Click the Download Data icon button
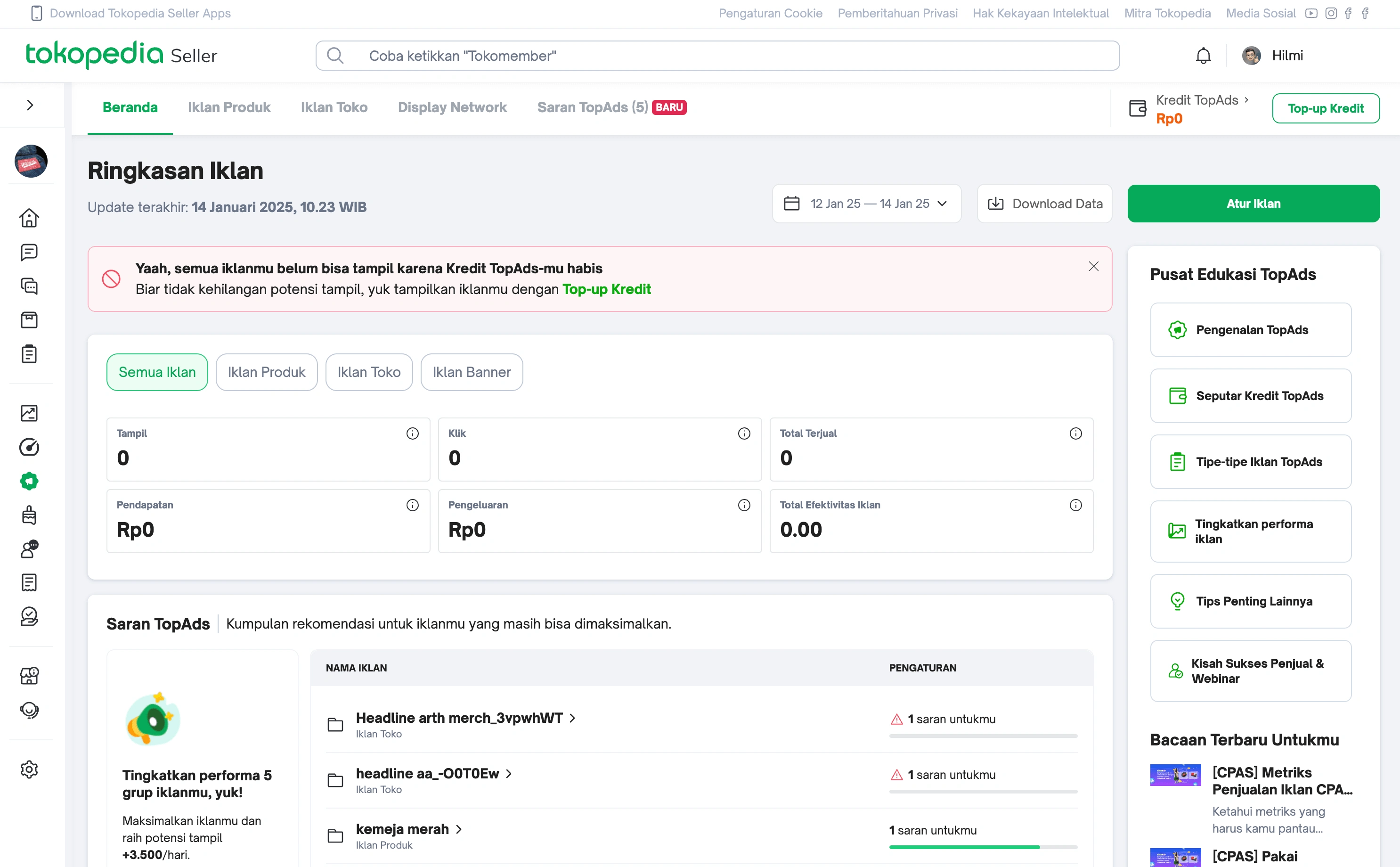The height and width of the screenshot is (867, 1400). click(996, 204)
